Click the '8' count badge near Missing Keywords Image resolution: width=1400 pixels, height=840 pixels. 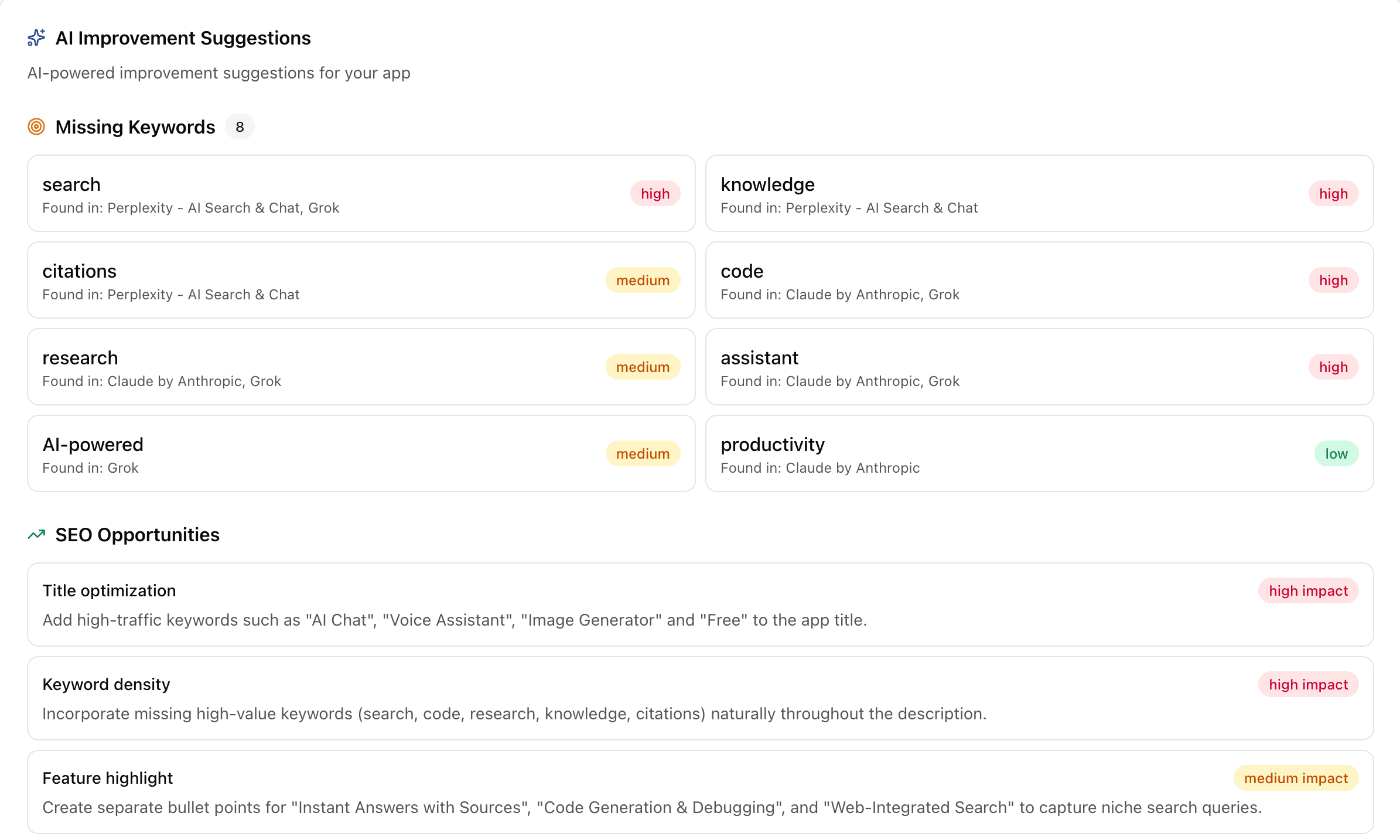click(x=239, y=127)
